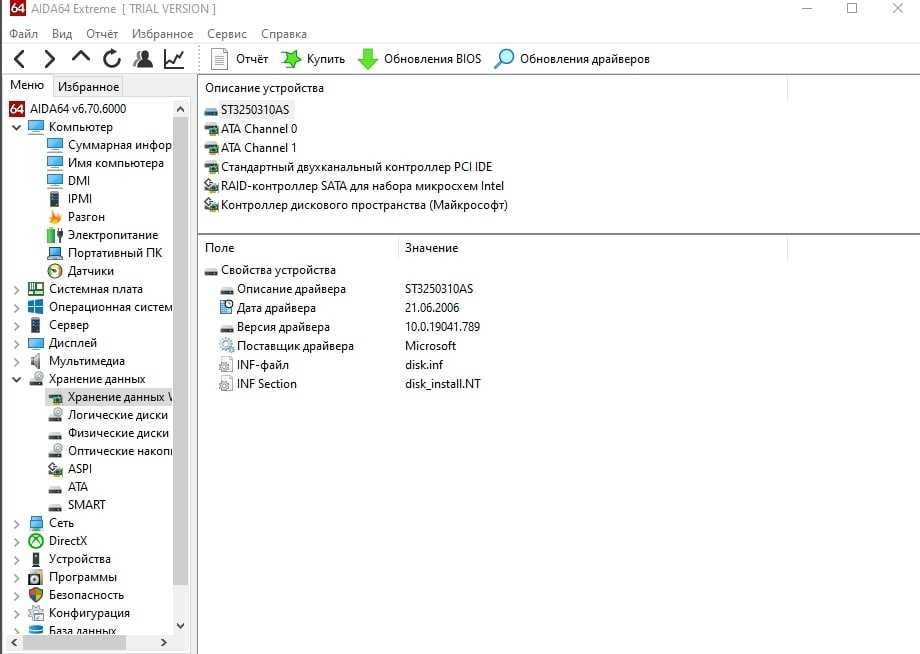Open user list via the person icon in toolbar

click(x=143, y=59)
